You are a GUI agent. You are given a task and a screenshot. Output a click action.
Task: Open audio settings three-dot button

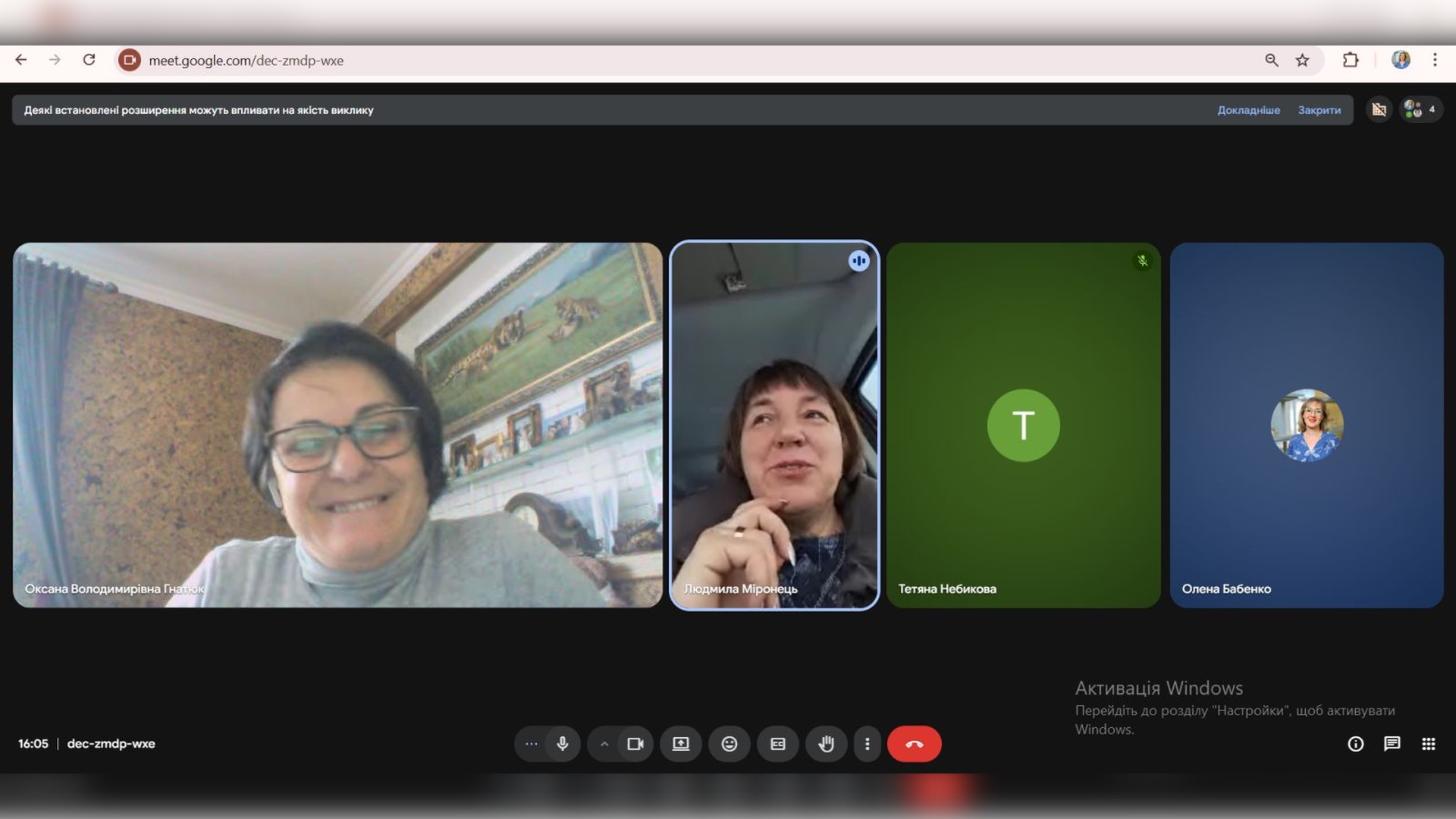(532, 744)
